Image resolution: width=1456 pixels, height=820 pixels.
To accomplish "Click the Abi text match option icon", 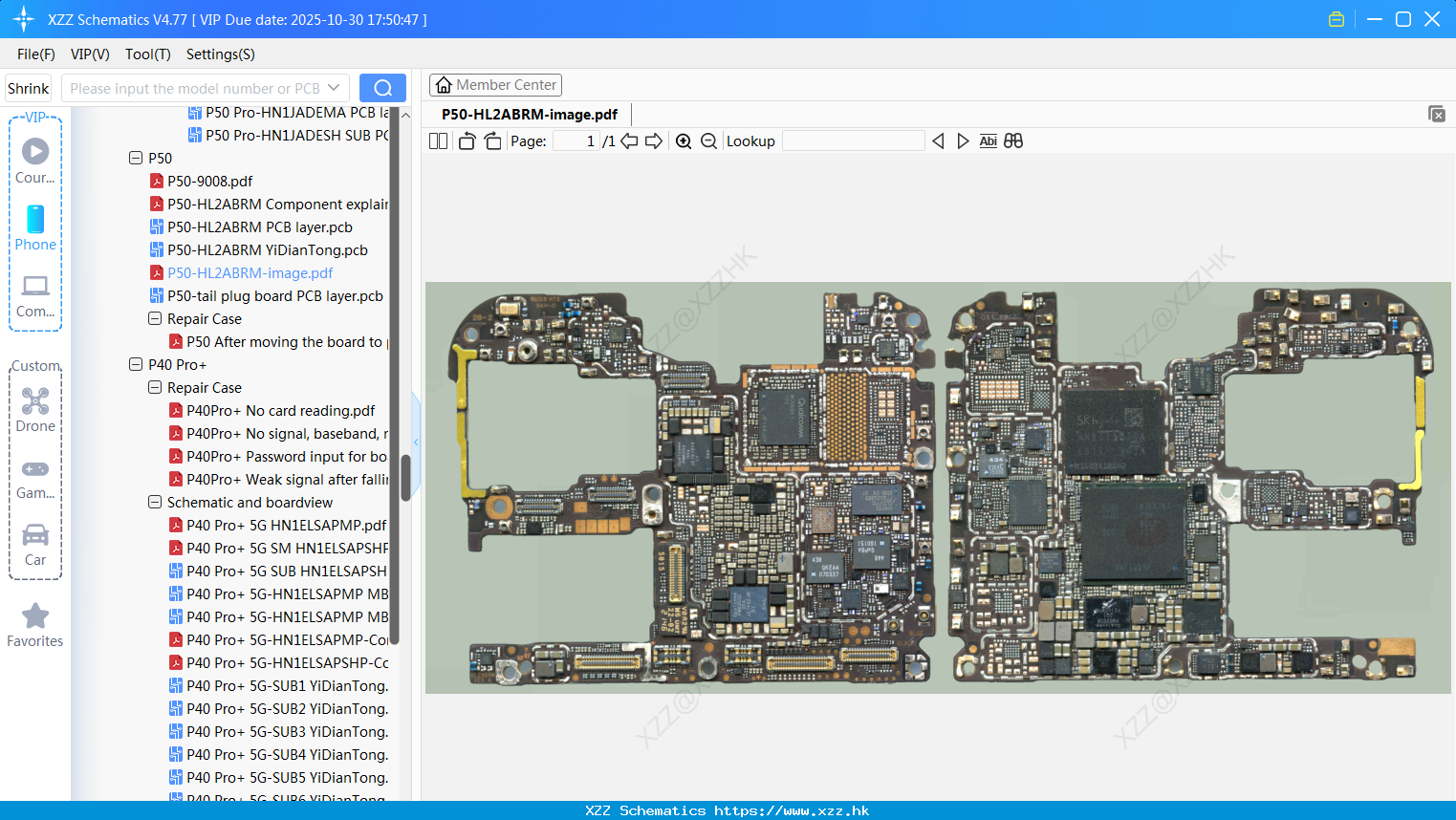I will 989,141.
